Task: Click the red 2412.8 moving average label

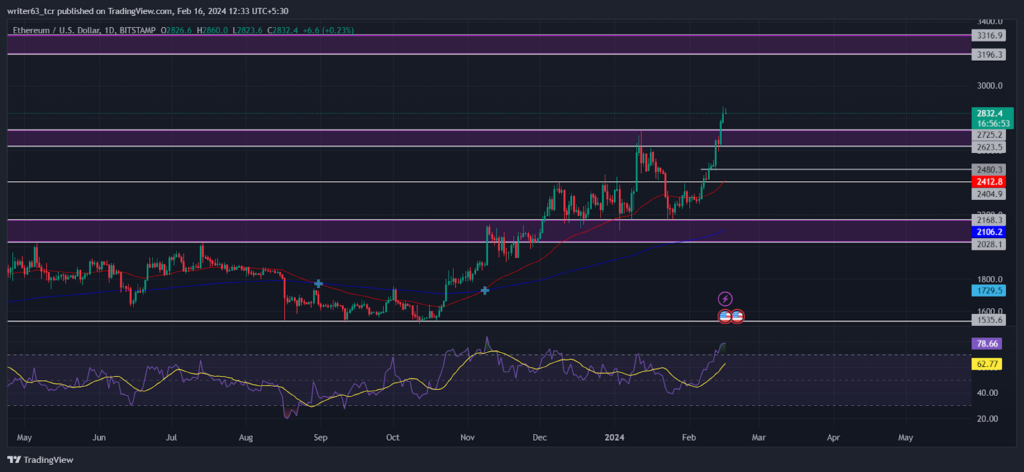Action: 987,181
